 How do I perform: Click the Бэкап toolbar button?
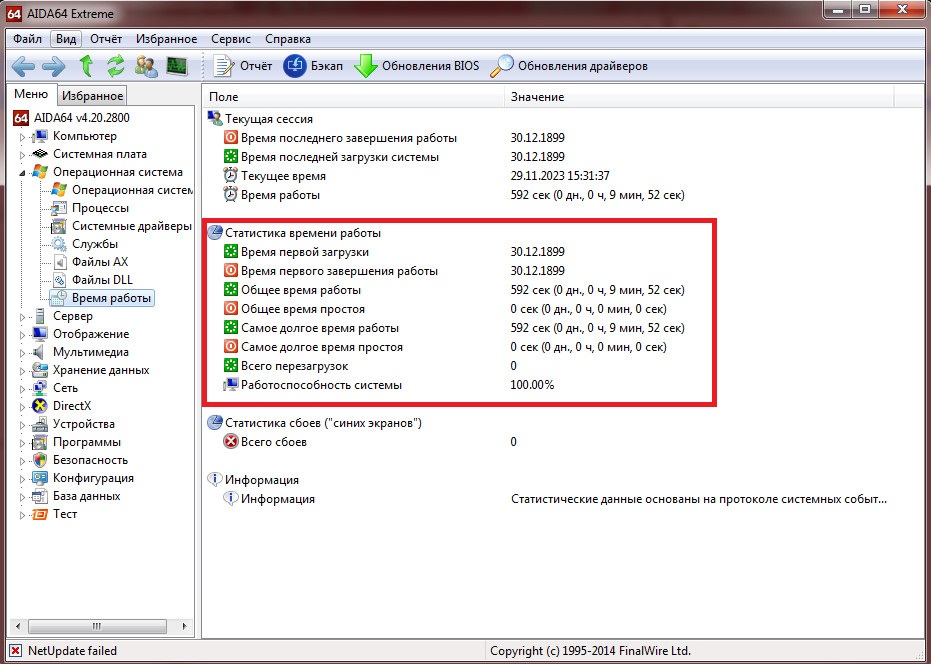coord(313,66)
